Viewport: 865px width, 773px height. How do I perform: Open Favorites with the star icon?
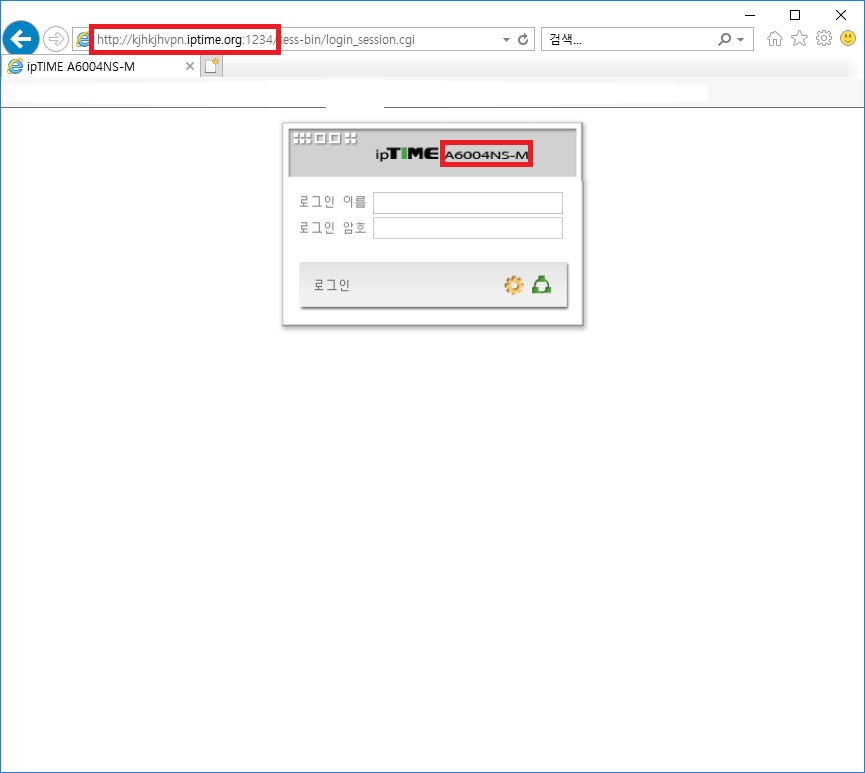(799, 39)
